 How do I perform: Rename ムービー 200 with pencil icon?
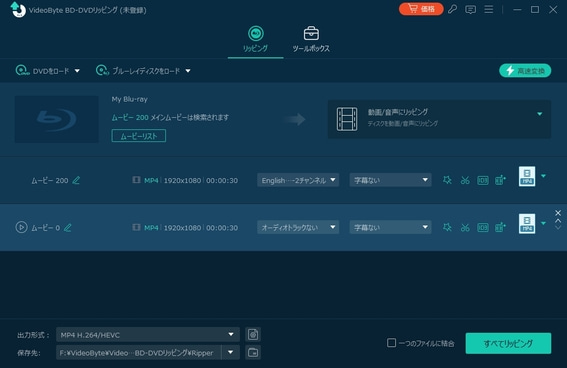76,180
